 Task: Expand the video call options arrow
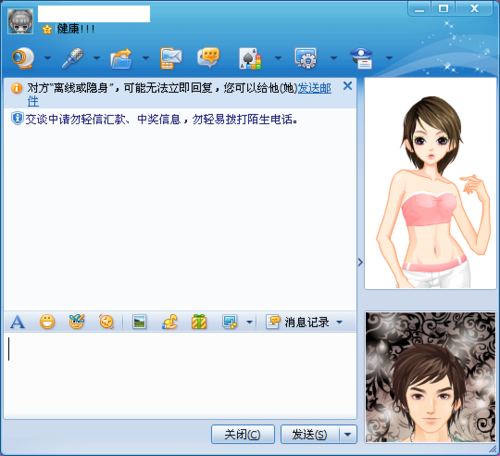[x=48, y=58]
